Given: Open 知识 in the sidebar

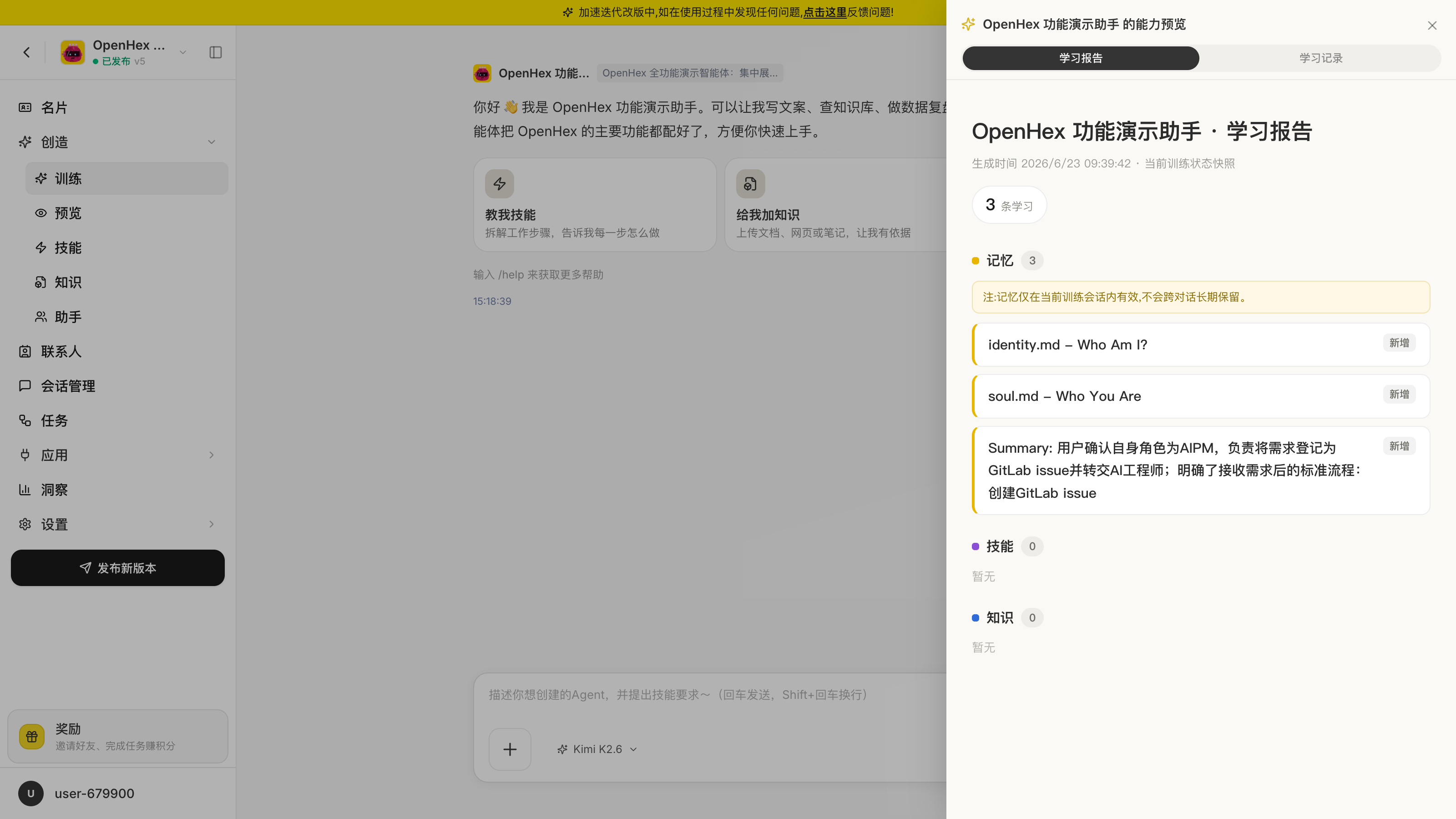Looking at the screenshot, I should [x=126, y=282].
